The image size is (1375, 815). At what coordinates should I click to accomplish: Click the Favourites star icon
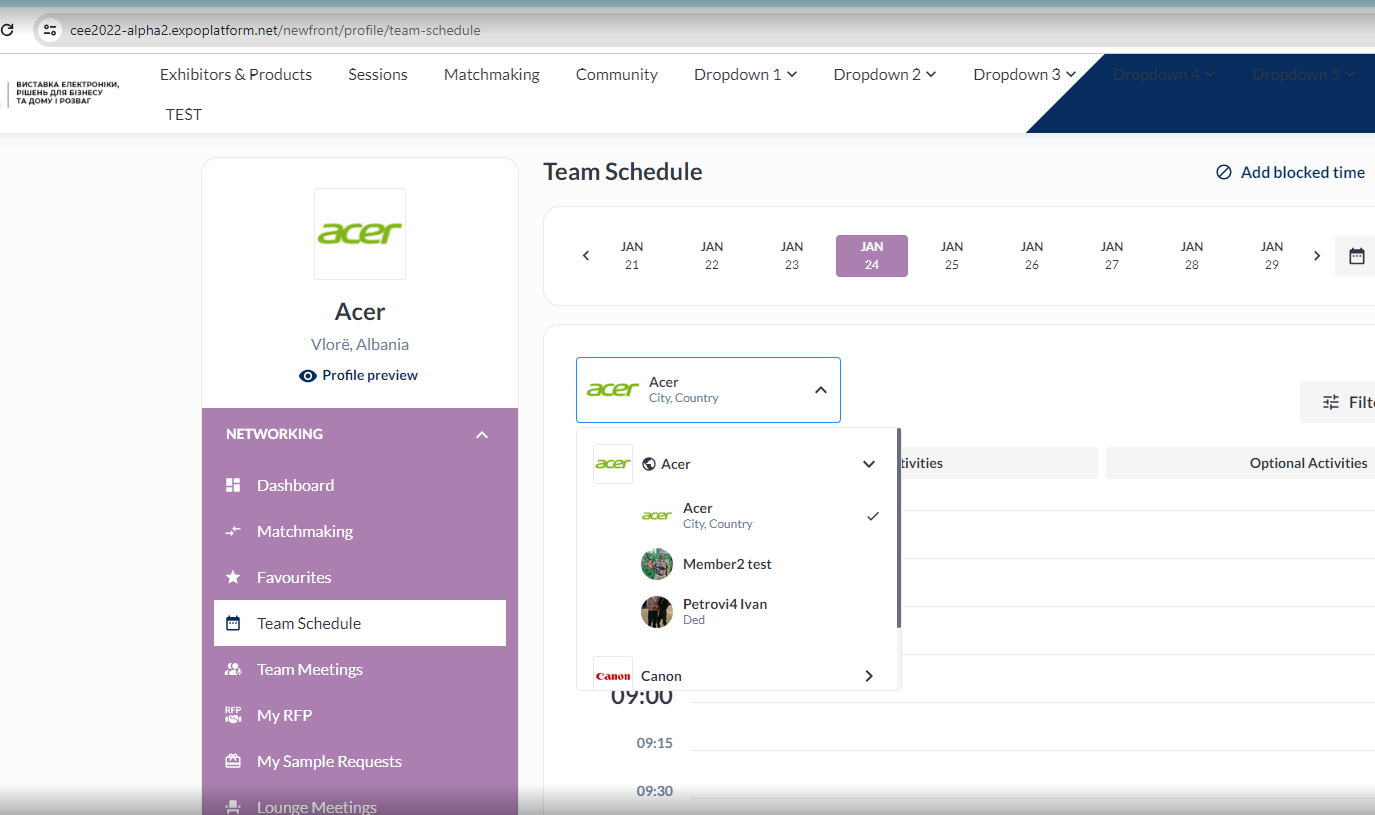(x=233, y=577)
